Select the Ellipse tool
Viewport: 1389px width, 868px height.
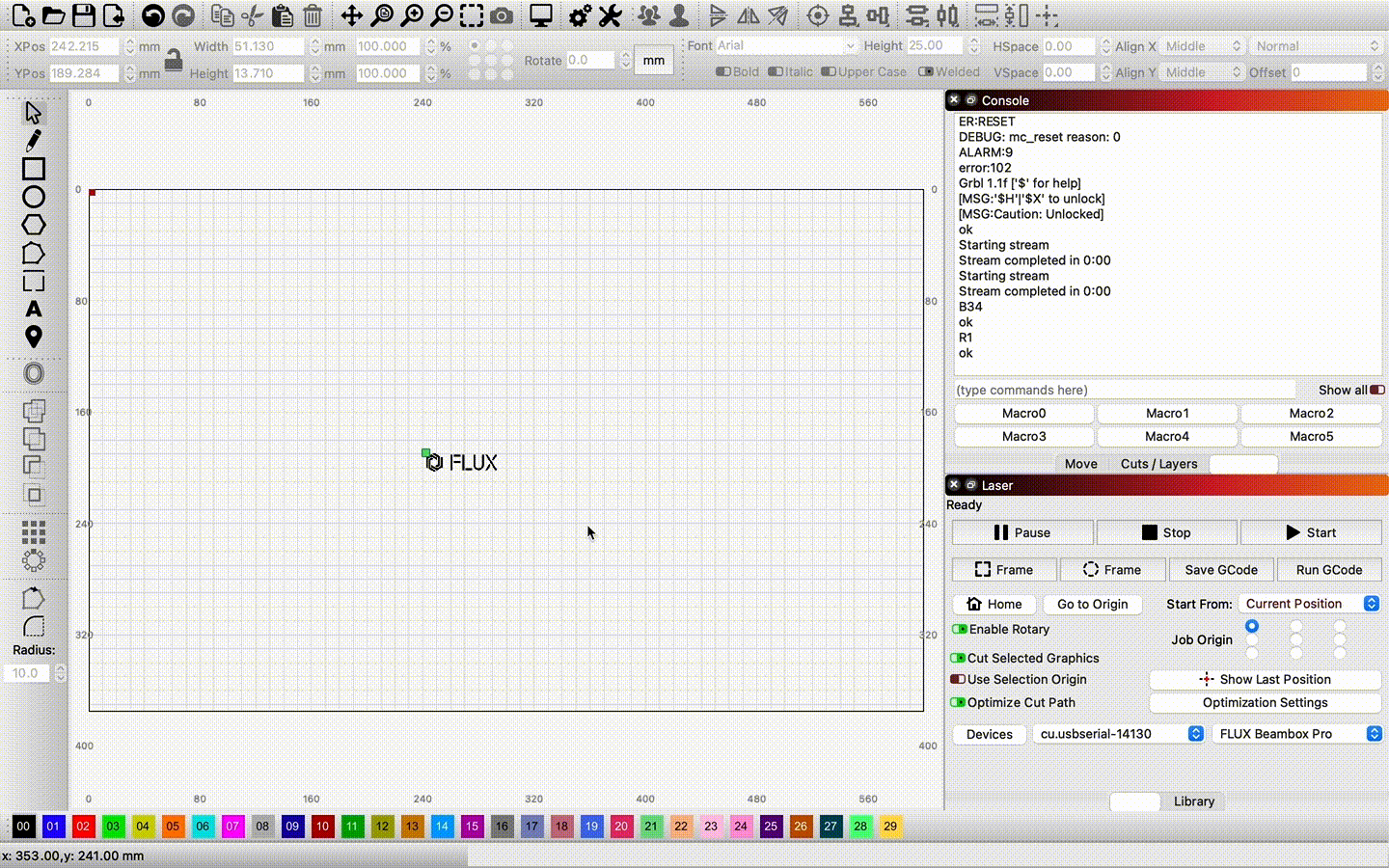(33, 197)
